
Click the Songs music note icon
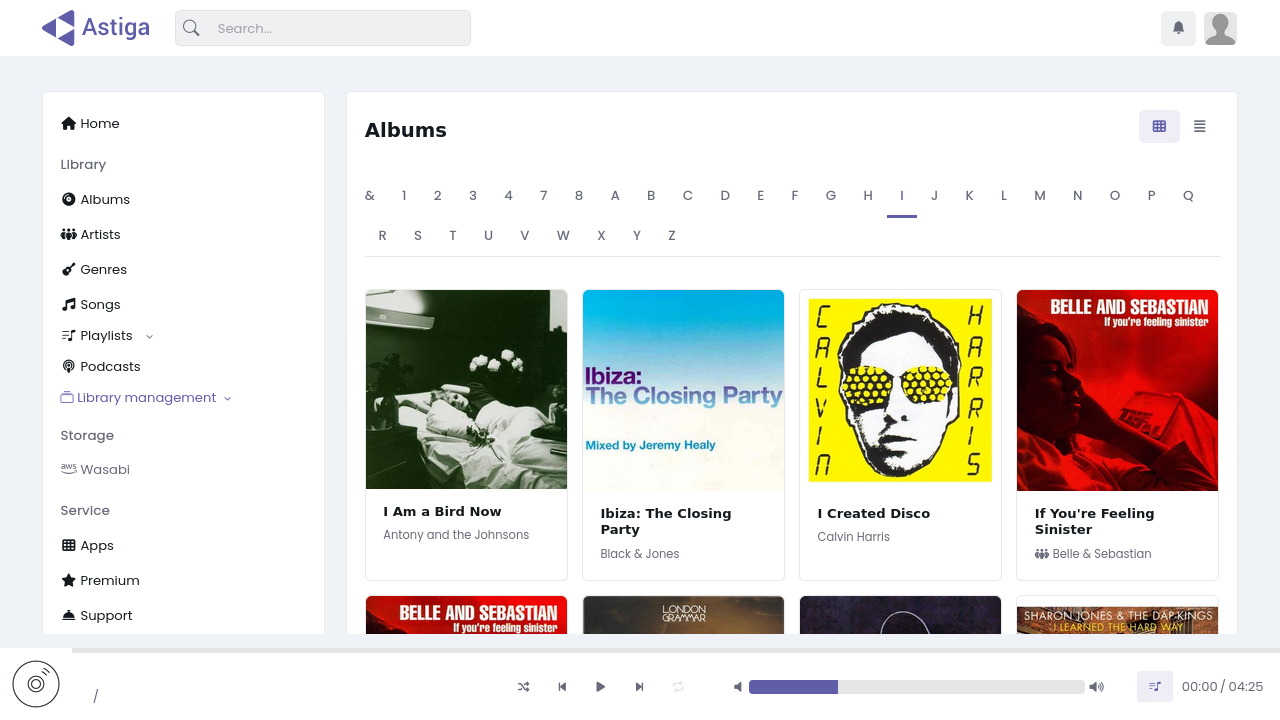point(66,304)
